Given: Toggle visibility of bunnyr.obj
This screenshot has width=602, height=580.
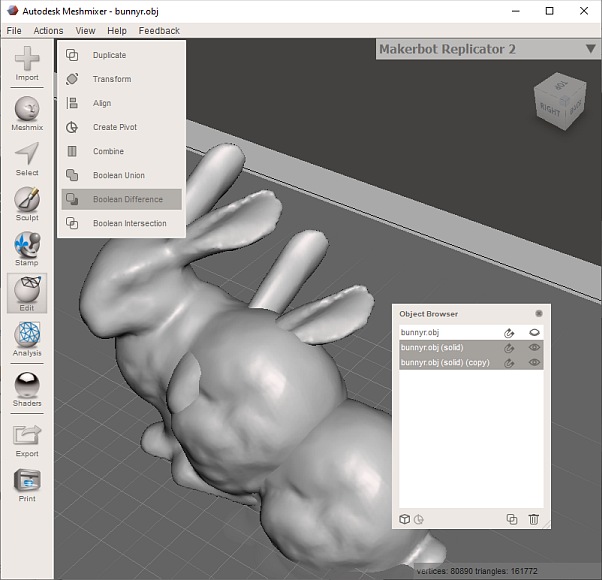Looking at the screenshot, I should pyautogui.click(x=534, y=332).
